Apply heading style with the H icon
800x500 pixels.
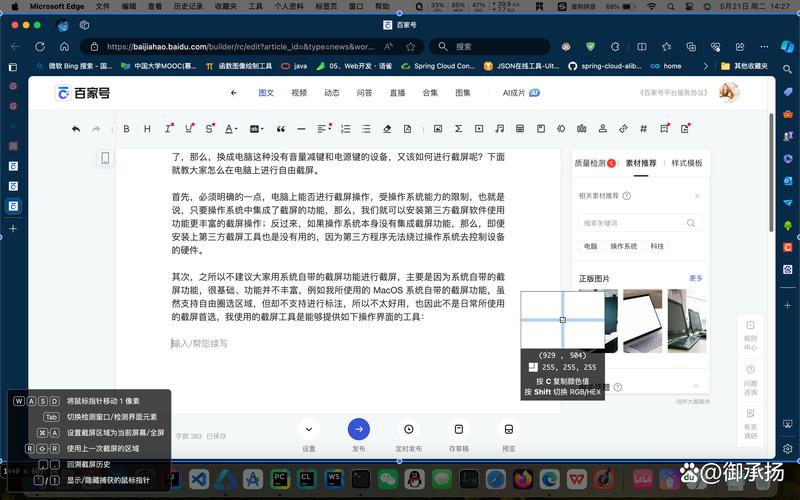pyautogui.click(x=147, y=129)
